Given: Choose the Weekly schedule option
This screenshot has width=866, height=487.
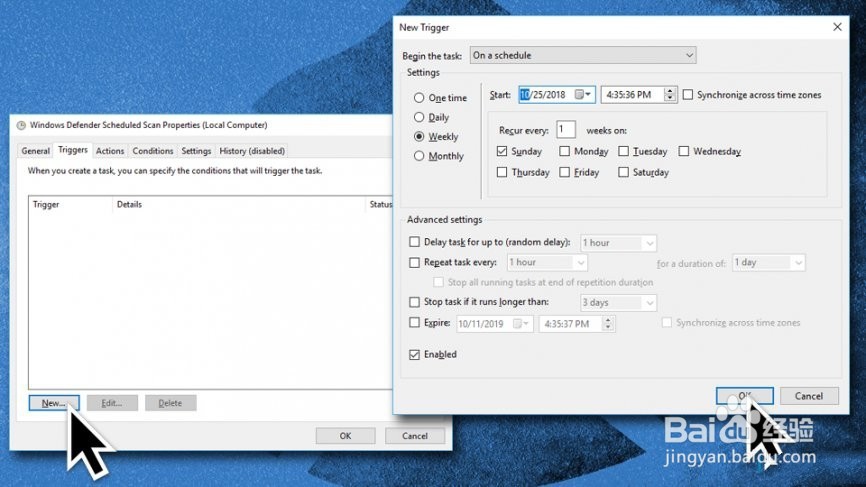Looking at the screenshot, I should [419, 136].
